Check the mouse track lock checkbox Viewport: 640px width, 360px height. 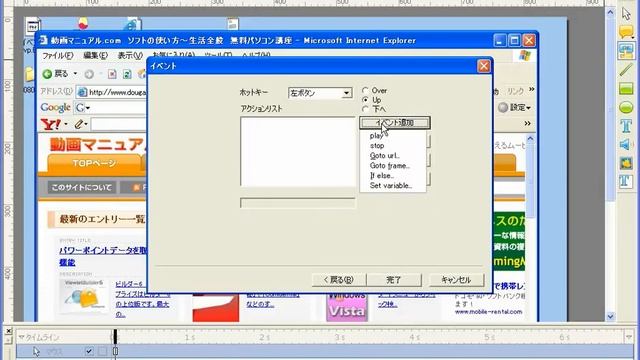pos(102,351)
